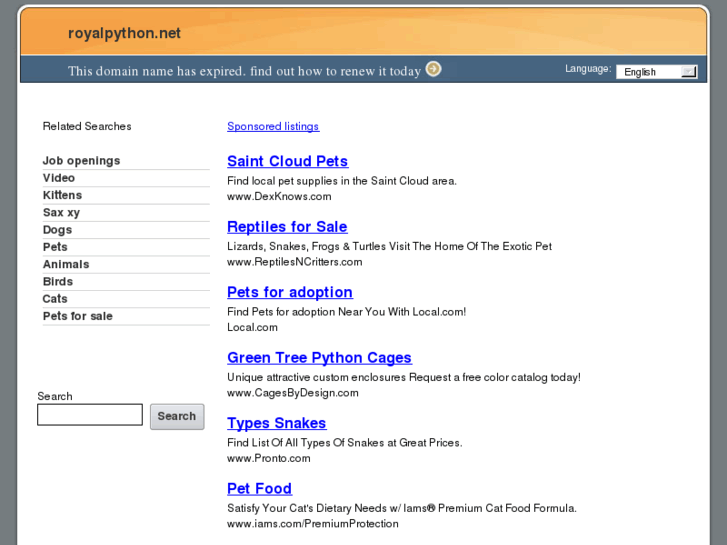Click the www.Pronto.com URL text
Screen dimensions: 727x545
pyautogui.click(x=268, y=458)
